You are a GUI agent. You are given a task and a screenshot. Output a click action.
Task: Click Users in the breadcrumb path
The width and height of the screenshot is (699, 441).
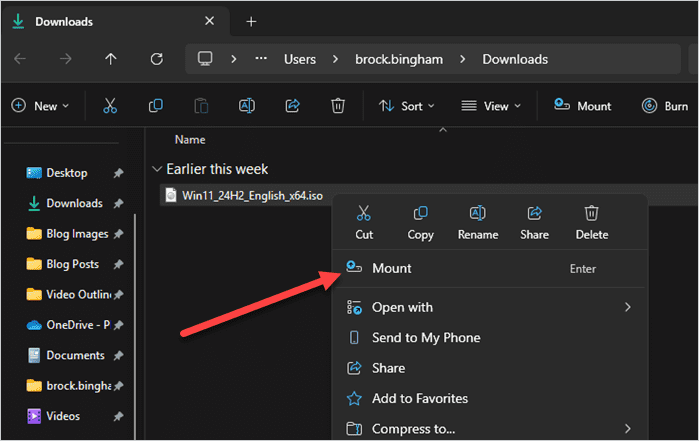pos(300,59)
